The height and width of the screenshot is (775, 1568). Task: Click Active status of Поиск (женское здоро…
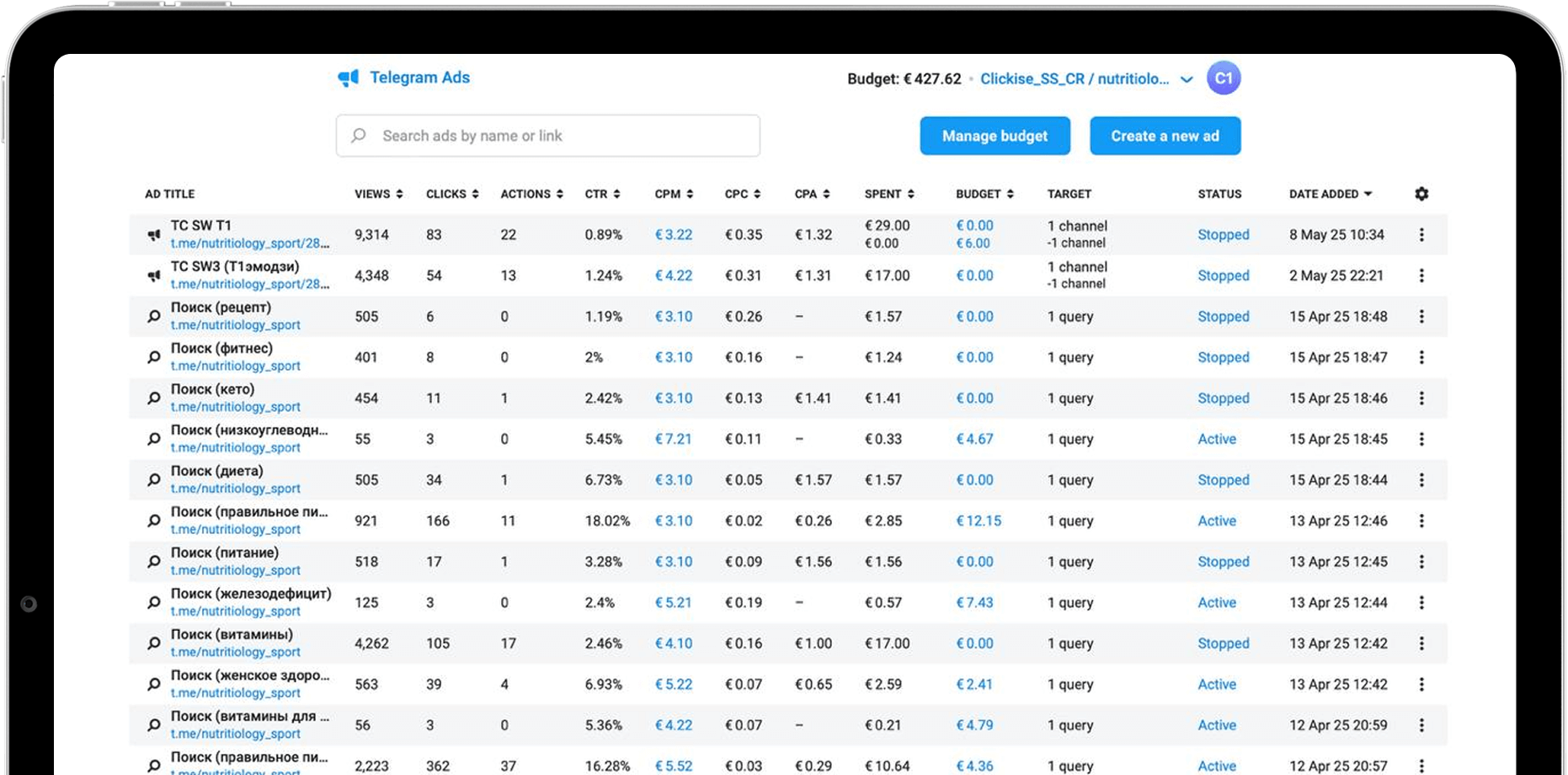point(1217,684)
